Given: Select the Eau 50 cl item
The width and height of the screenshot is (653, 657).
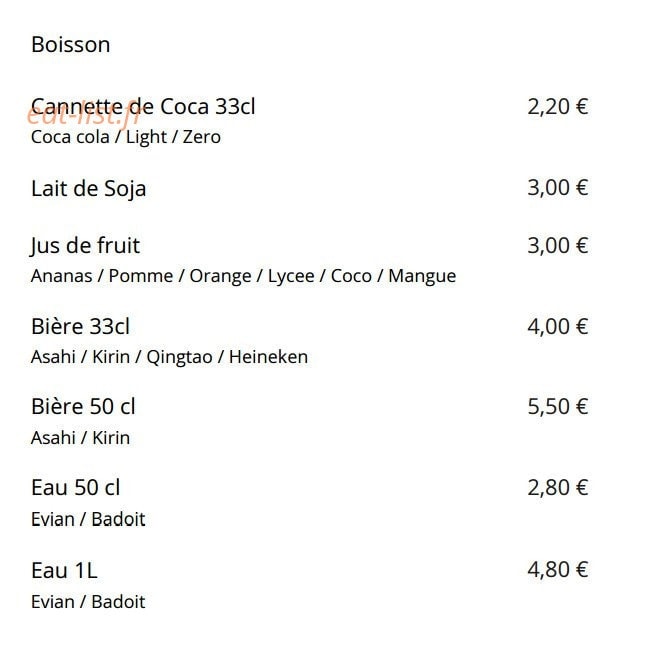Looking at the screenshot, I should click(x=76, y=488).
